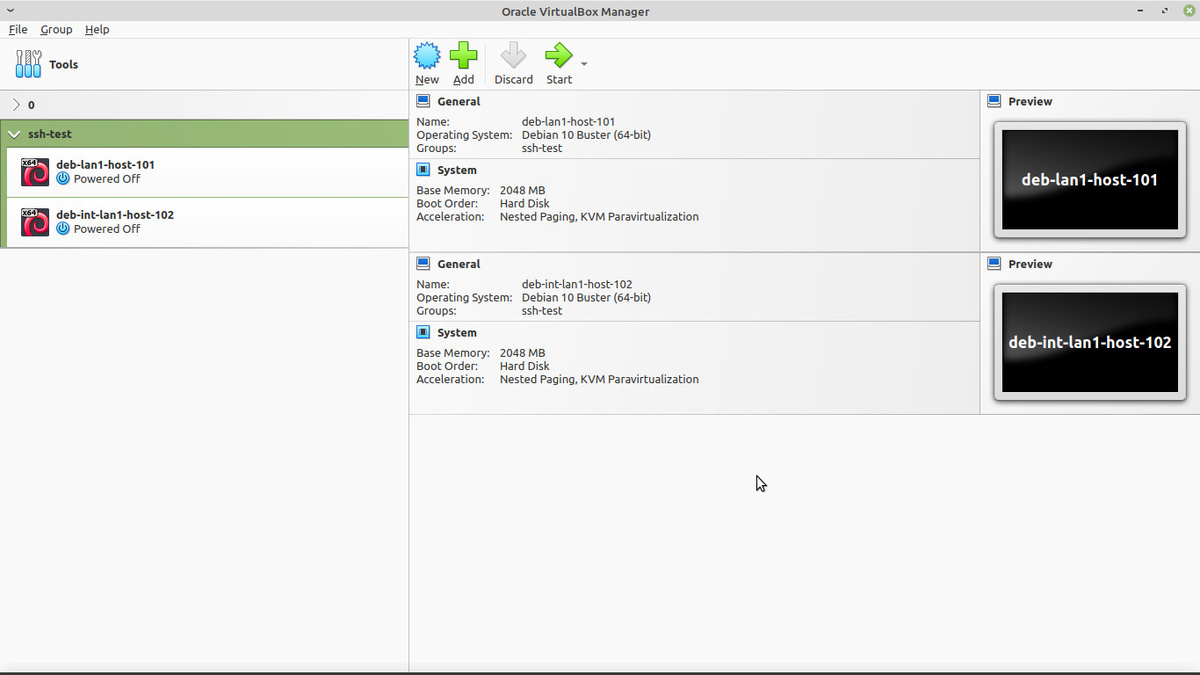Click the New virtual machine icon
Image resolution: width=1200 pixels, height=675 pixels.
(427, 56)
